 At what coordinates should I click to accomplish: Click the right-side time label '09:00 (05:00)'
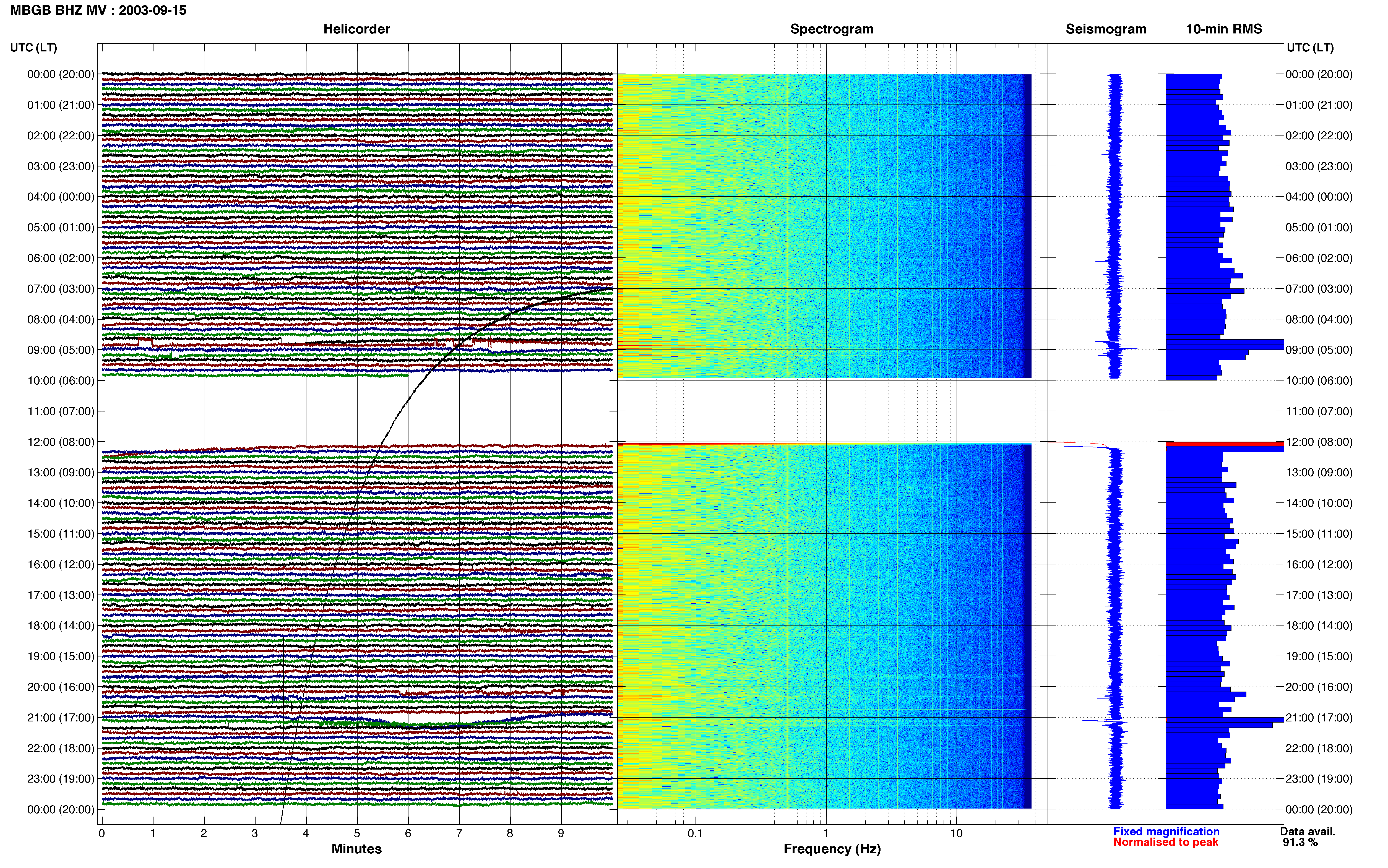click(1319, 350)
